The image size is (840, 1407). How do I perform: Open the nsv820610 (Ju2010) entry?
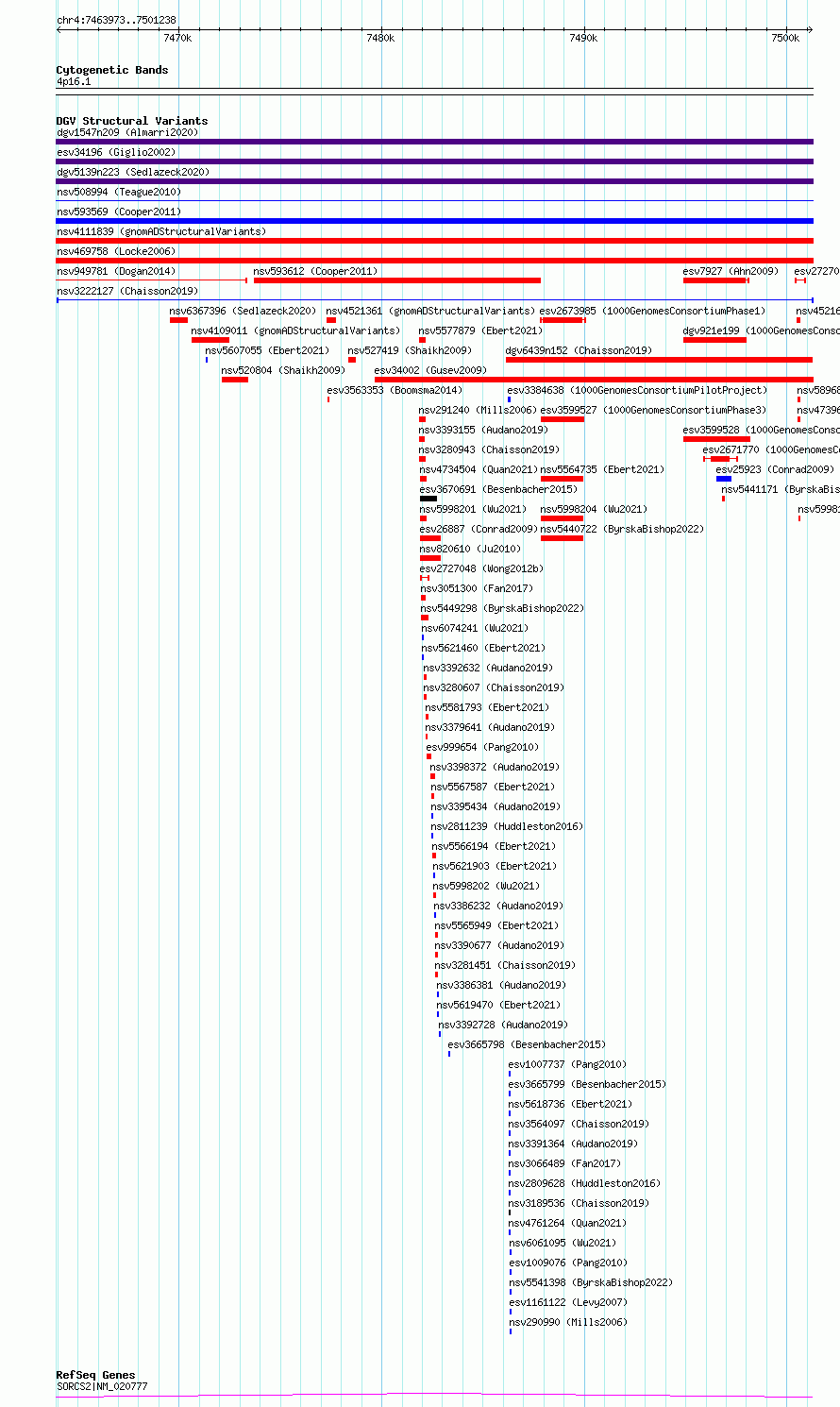pos(470,549)
